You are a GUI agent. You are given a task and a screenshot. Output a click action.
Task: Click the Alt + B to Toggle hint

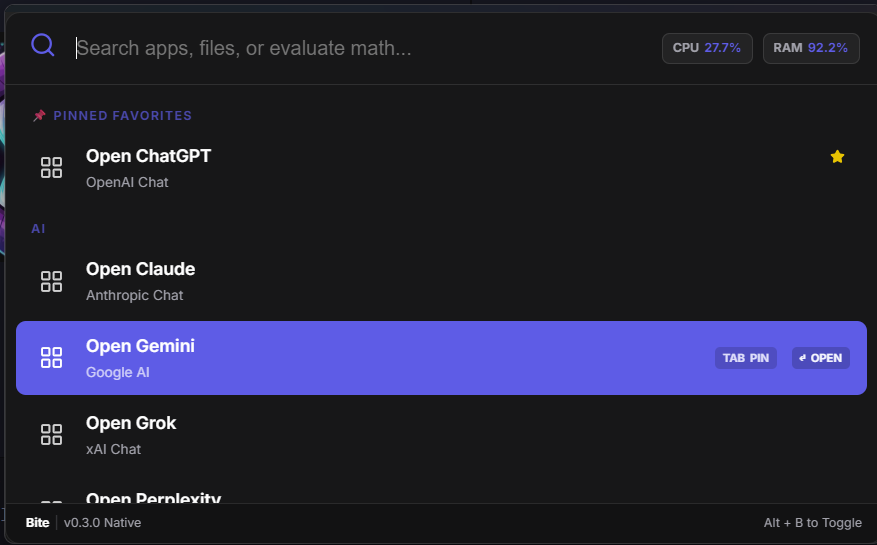point(811,523)
